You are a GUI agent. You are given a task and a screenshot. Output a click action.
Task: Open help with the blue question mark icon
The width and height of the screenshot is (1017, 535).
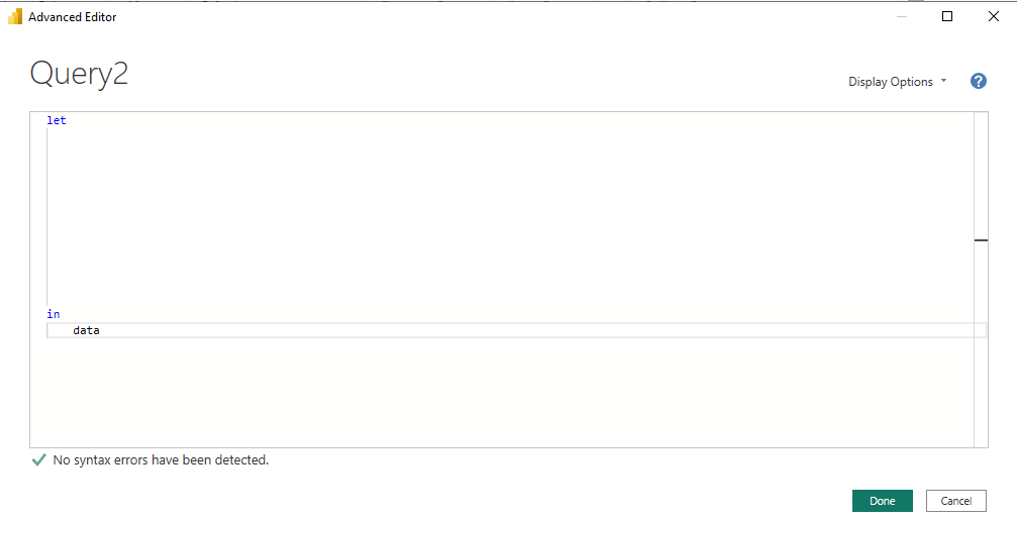(x=978, y=81)
